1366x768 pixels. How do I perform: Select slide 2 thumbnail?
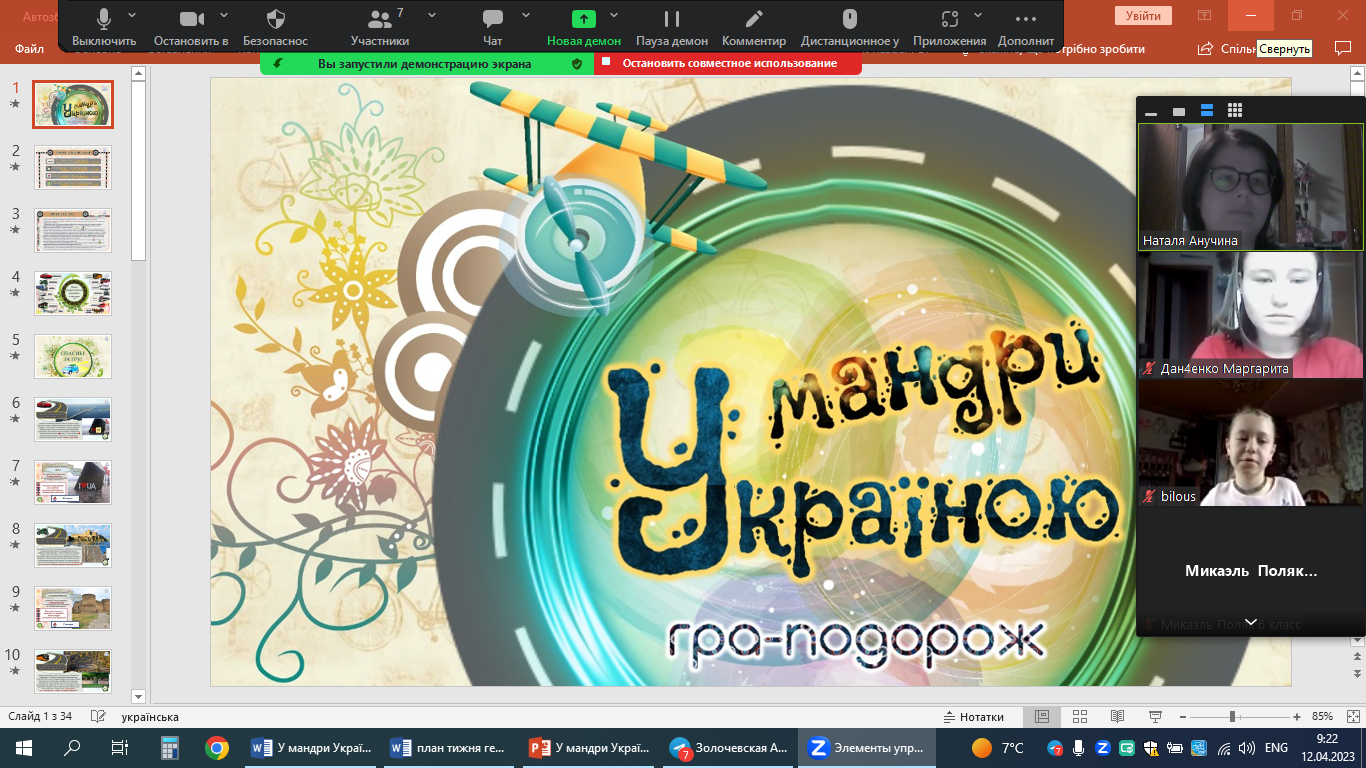click(73, 167)
